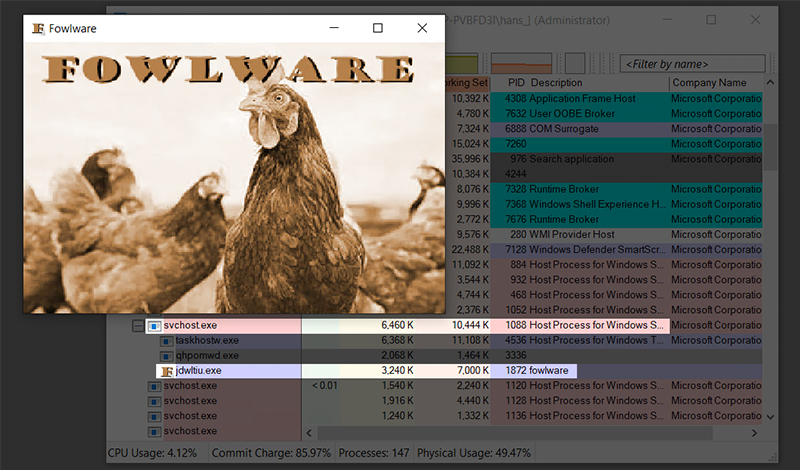Click the 'fowlware' description cell

point(549,370)
